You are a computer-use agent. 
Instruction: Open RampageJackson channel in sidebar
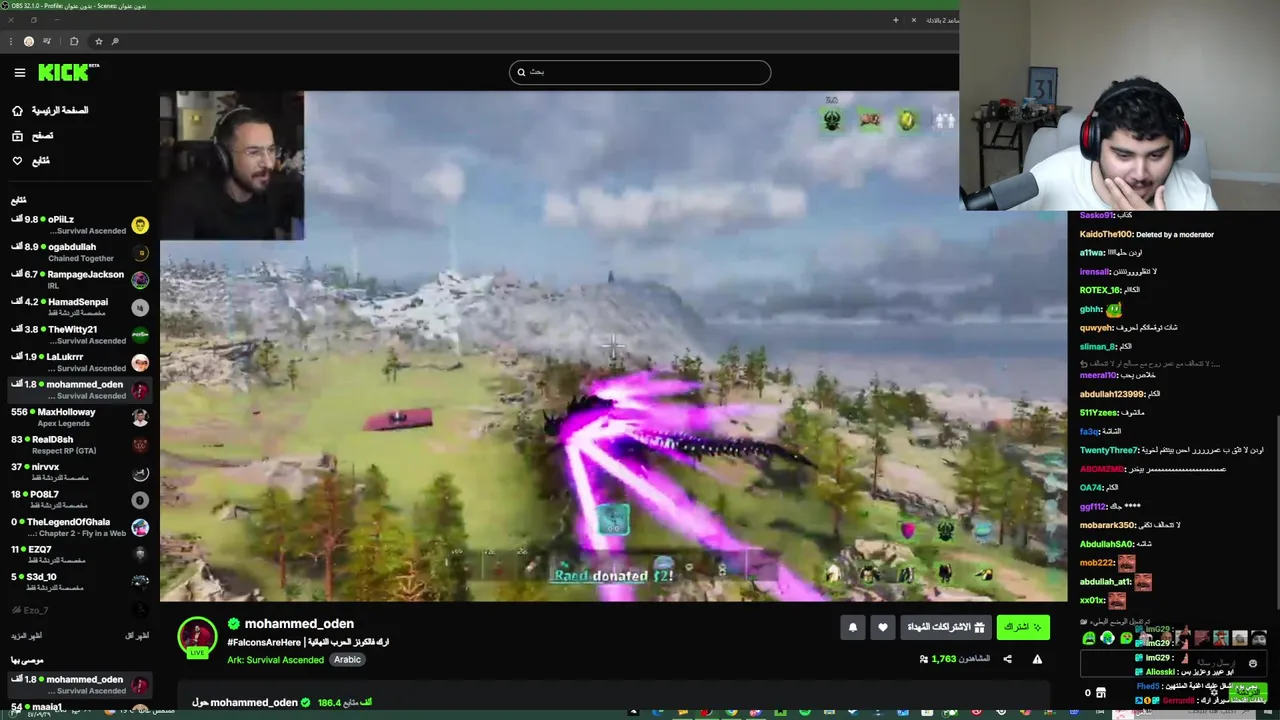(x=80, y=280)
